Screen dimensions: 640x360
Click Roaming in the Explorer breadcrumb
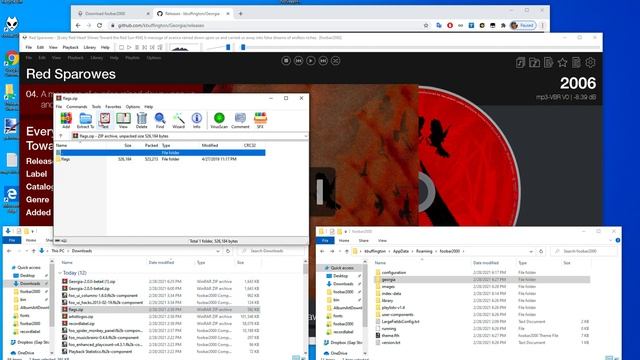pyautogui.click(x=424, y=251)
